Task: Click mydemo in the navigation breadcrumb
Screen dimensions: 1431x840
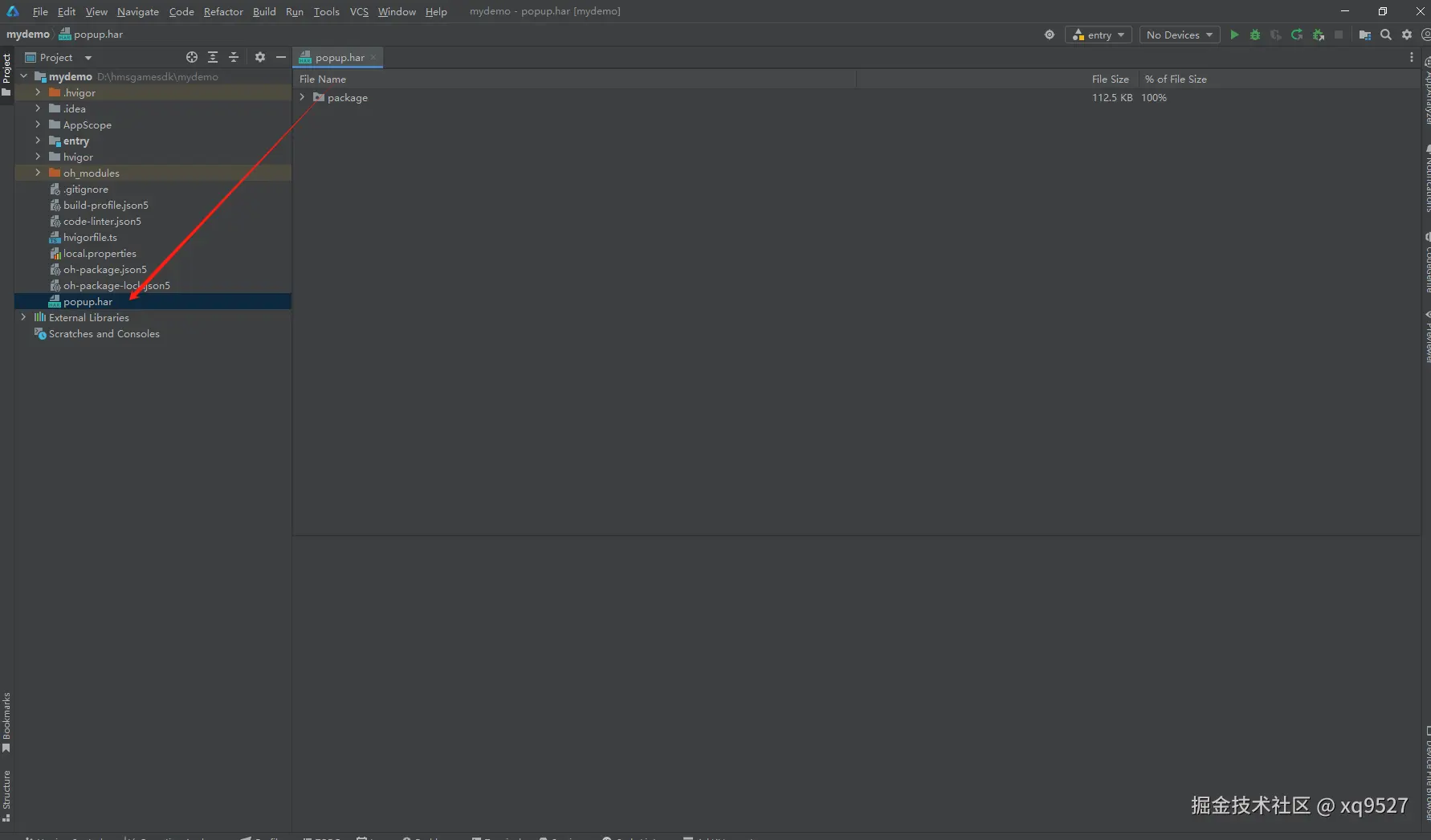Action: pyautogui.click(x=28, y=35)
